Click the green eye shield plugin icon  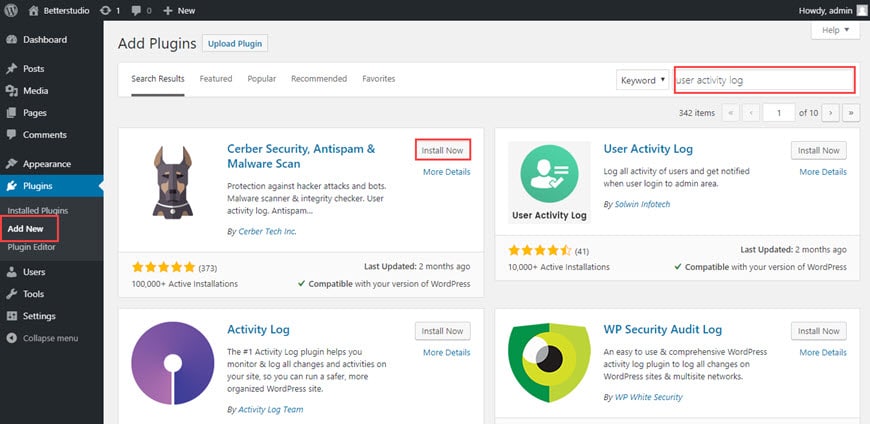click(549, 364)
